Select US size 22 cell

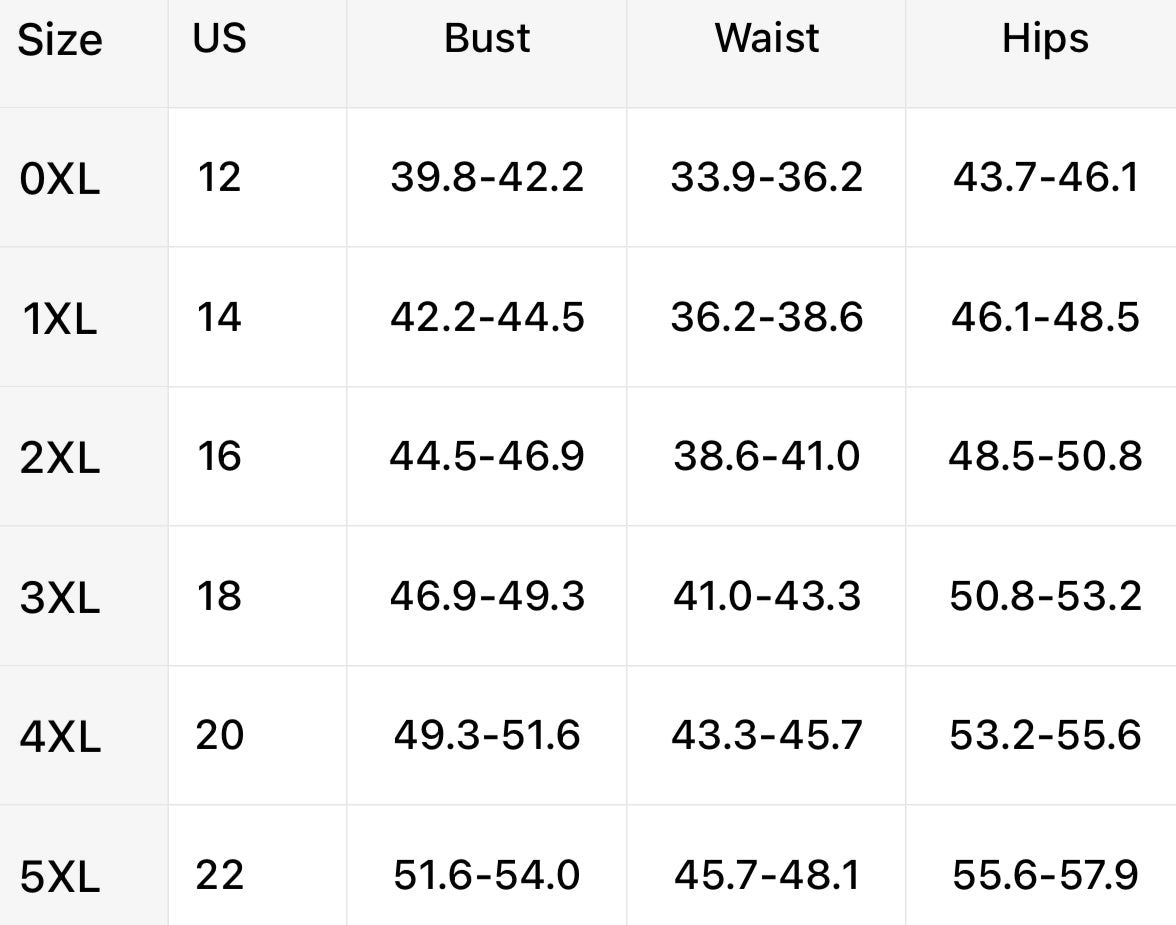point(219,875)
